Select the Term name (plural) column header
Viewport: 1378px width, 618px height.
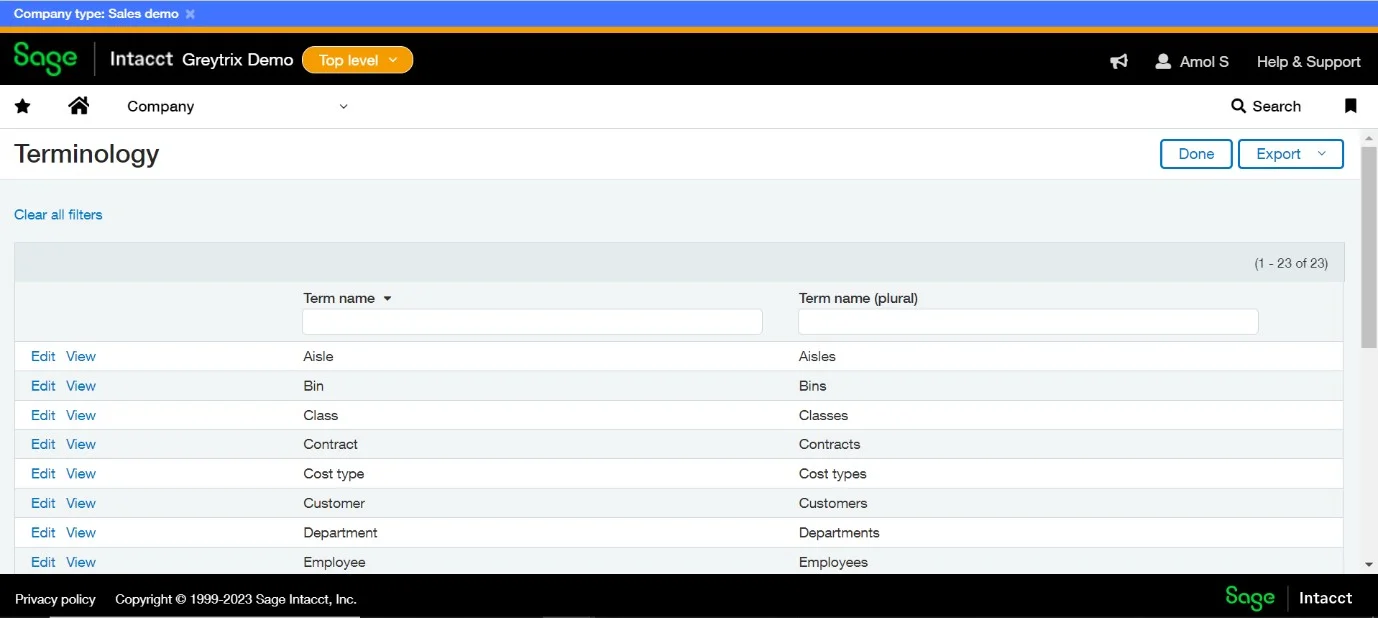click(858, 298)
